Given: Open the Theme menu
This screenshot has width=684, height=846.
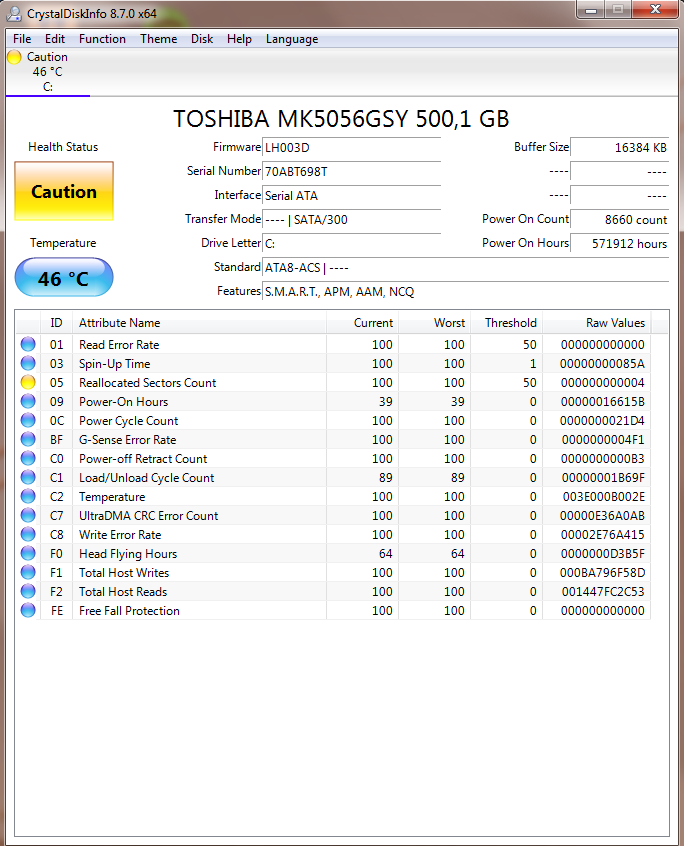Looking at the screenshot, I should point(159,39).
